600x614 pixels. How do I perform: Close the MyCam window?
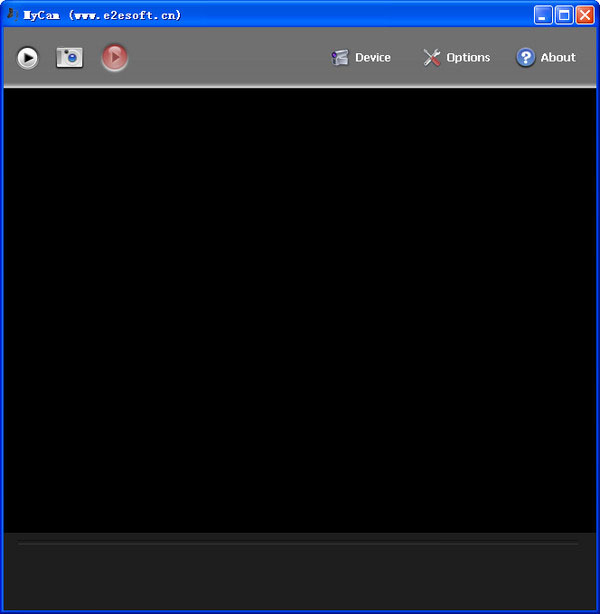pyautogui.click(x=585, y=15)
